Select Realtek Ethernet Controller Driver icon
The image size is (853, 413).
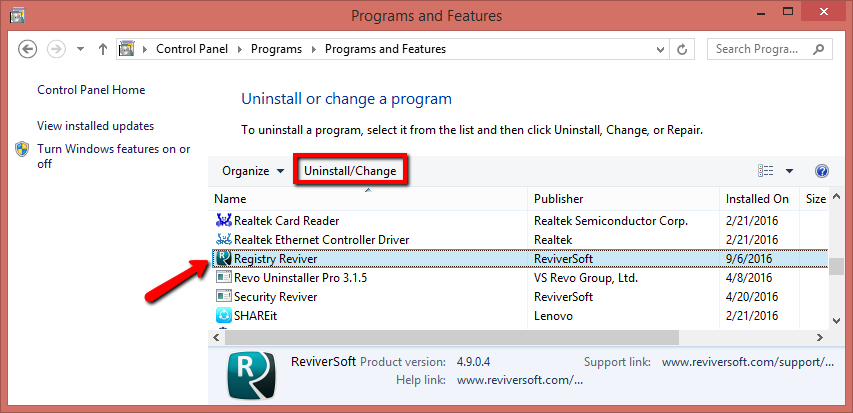click(x=224, y=239)
